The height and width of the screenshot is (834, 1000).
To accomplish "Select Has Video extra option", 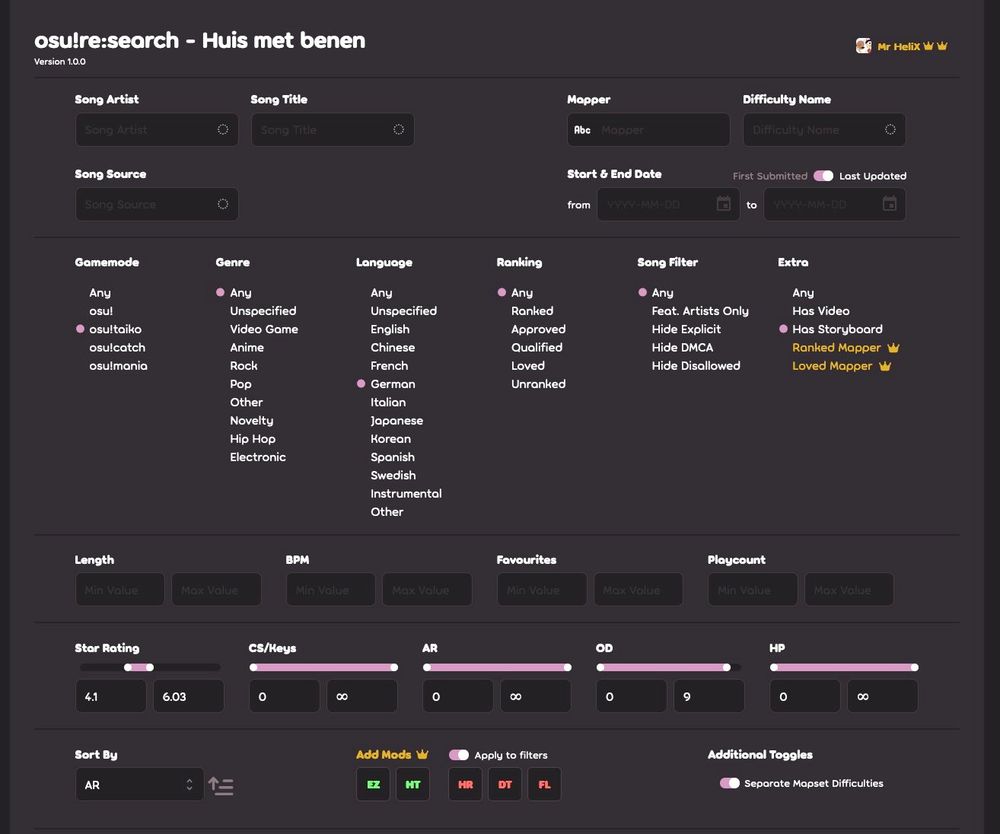I will (821, 311).
